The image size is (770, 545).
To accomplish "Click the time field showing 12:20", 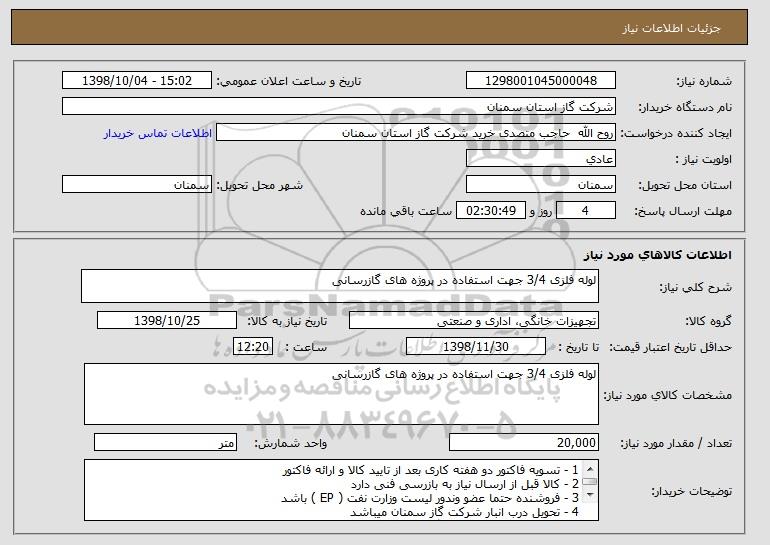I will click(x=253, y=347).
